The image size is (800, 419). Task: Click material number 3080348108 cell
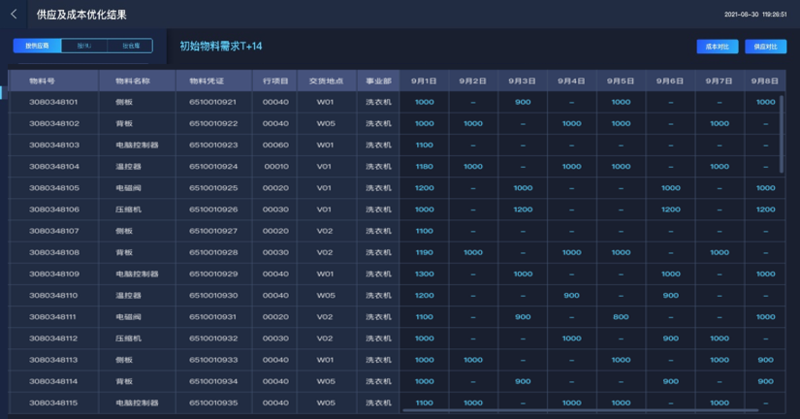(55, 252)
